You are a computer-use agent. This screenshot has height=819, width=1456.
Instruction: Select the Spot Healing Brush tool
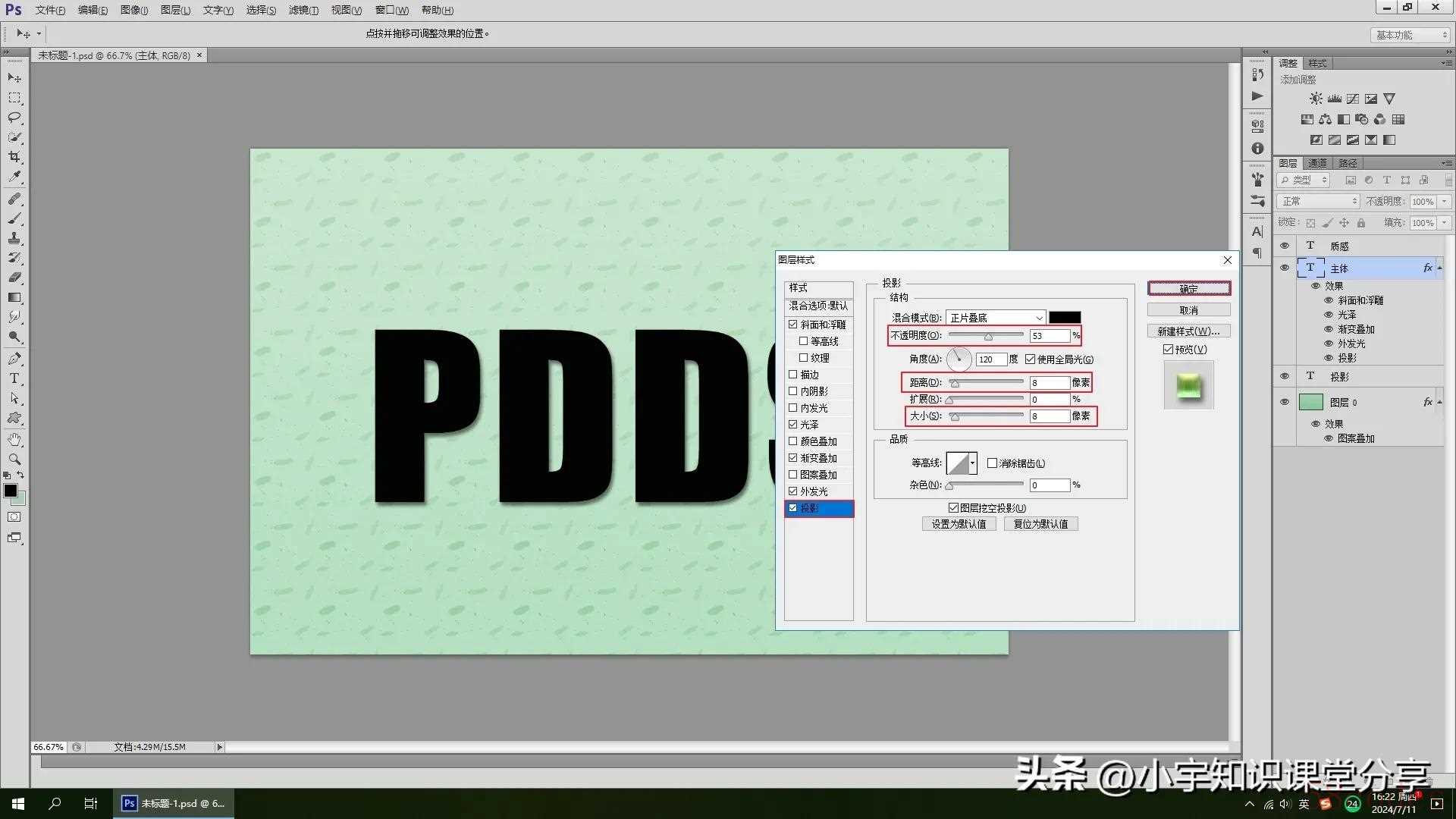click(14, 199)
